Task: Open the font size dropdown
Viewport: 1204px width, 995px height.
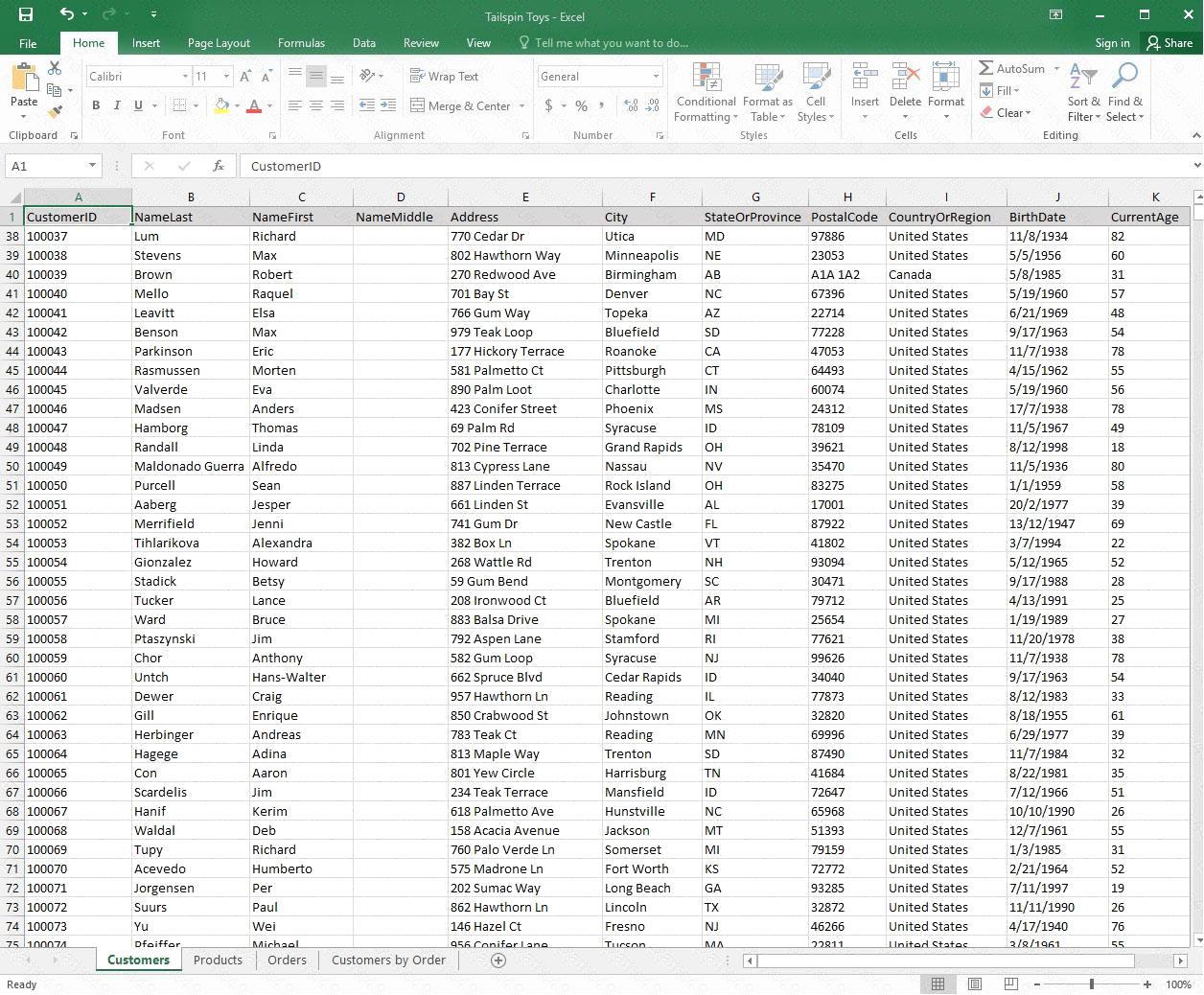Action: (226, 77)
